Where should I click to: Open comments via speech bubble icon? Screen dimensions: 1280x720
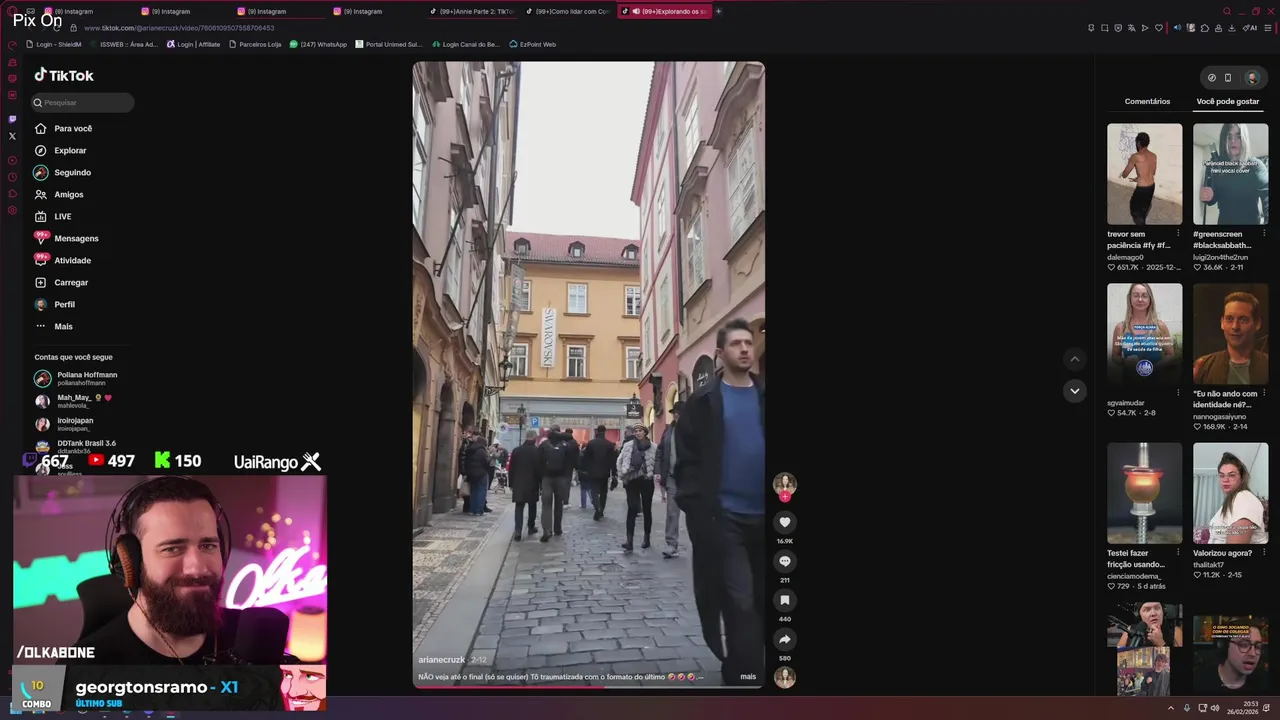click(785, 561)
